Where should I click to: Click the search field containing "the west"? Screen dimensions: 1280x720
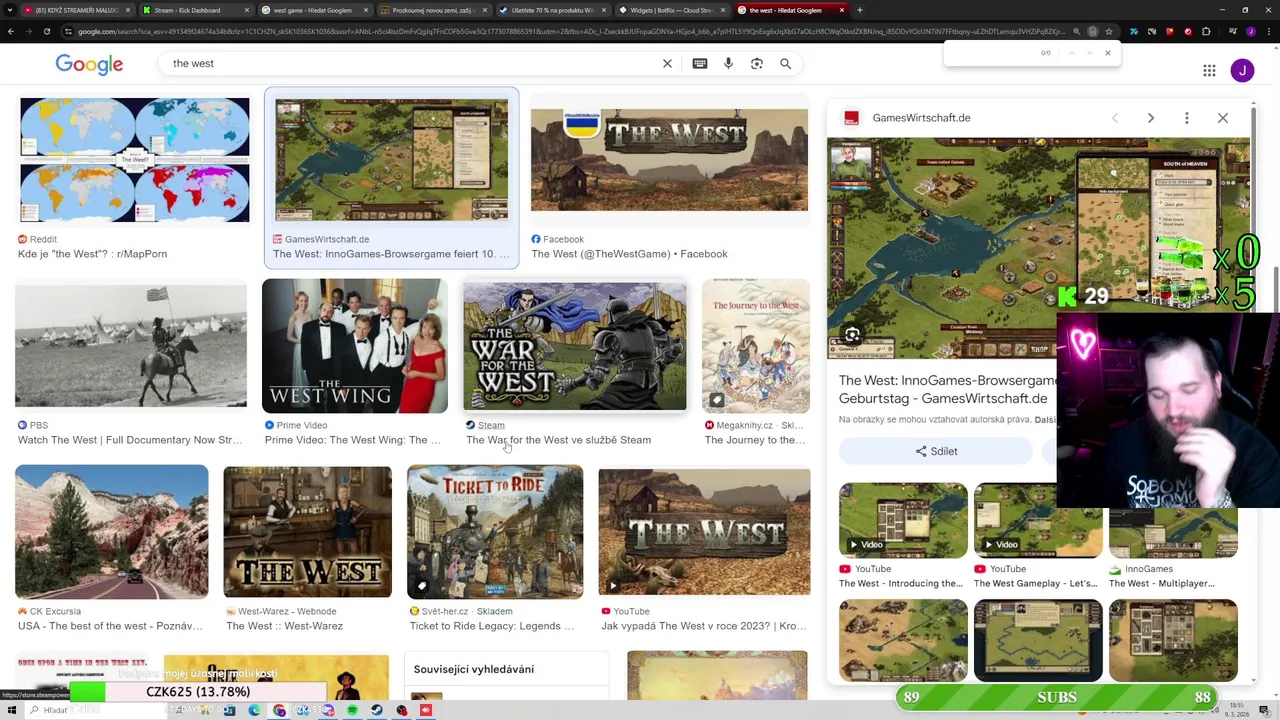410,63
